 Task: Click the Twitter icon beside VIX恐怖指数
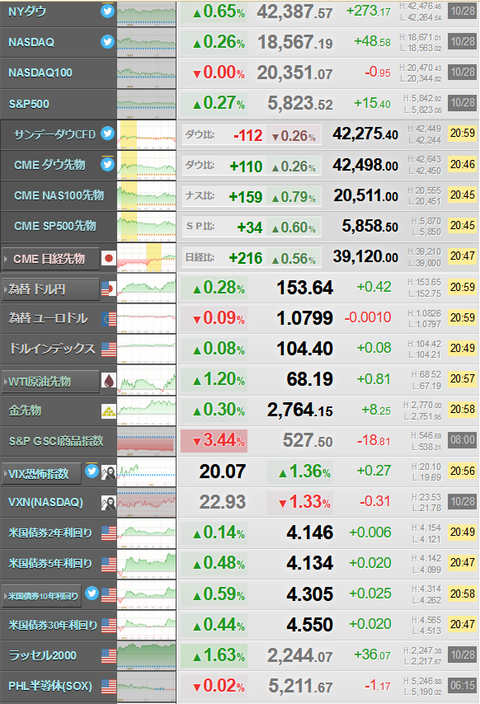point(92,471)
